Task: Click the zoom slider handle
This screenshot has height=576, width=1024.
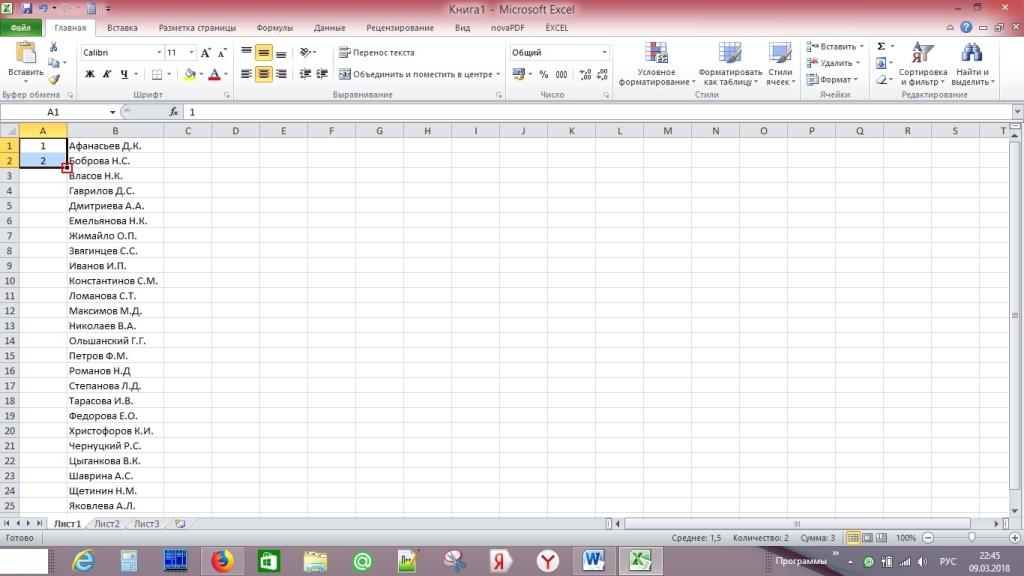Action: click(971, 538)
